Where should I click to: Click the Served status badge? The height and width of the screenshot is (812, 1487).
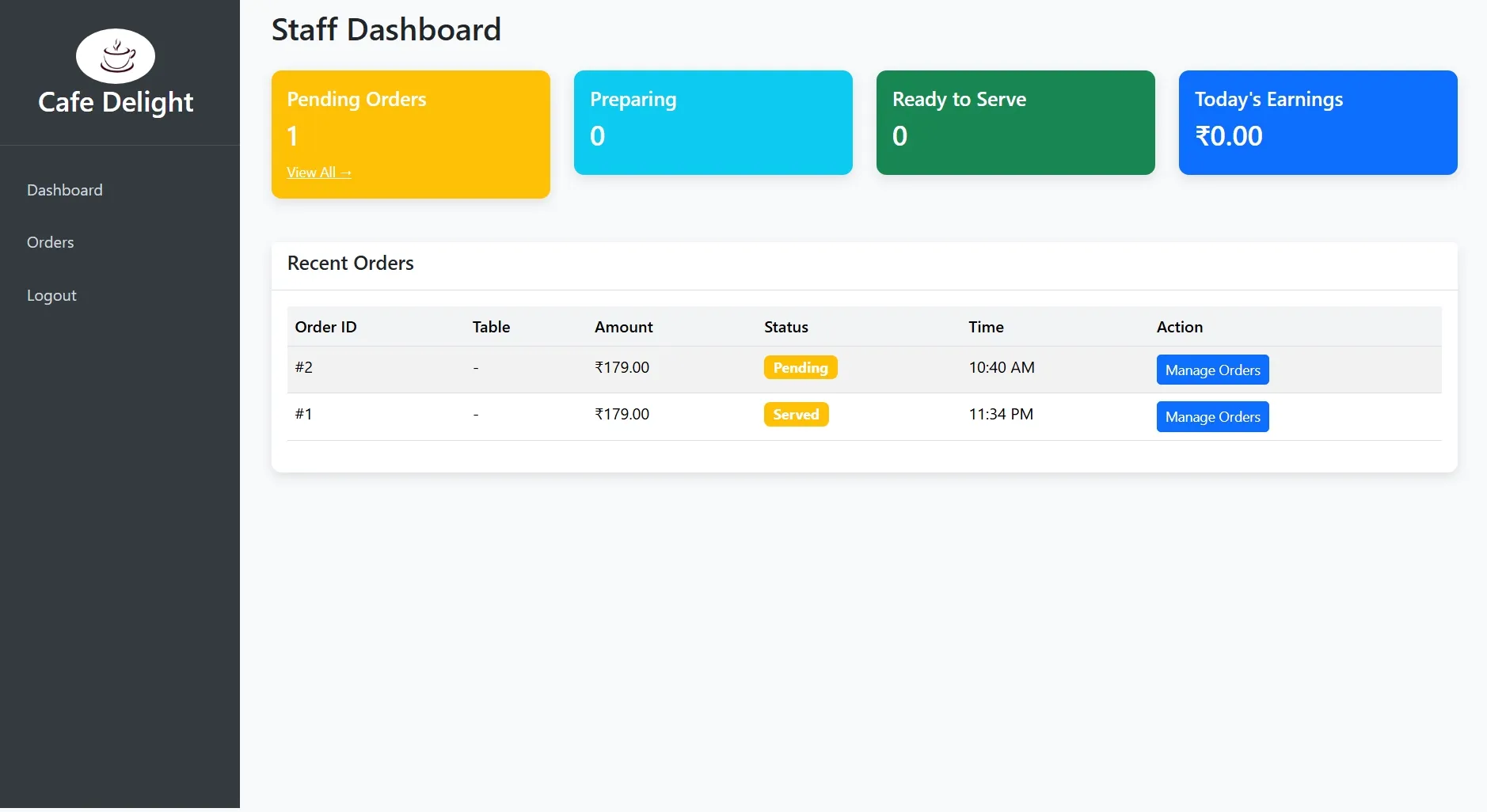796,414
